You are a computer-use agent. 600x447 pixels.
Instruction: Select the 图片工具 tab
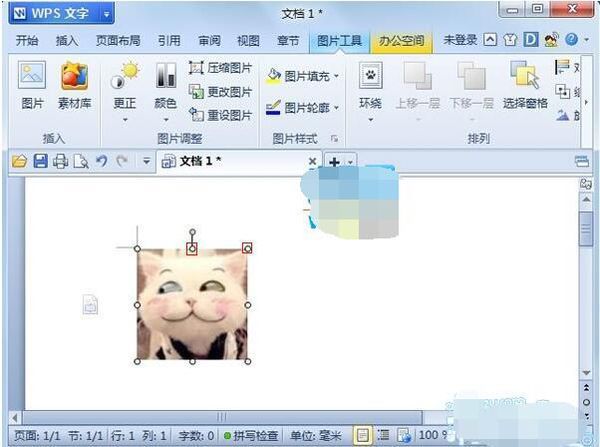click(x=339, y=40)
